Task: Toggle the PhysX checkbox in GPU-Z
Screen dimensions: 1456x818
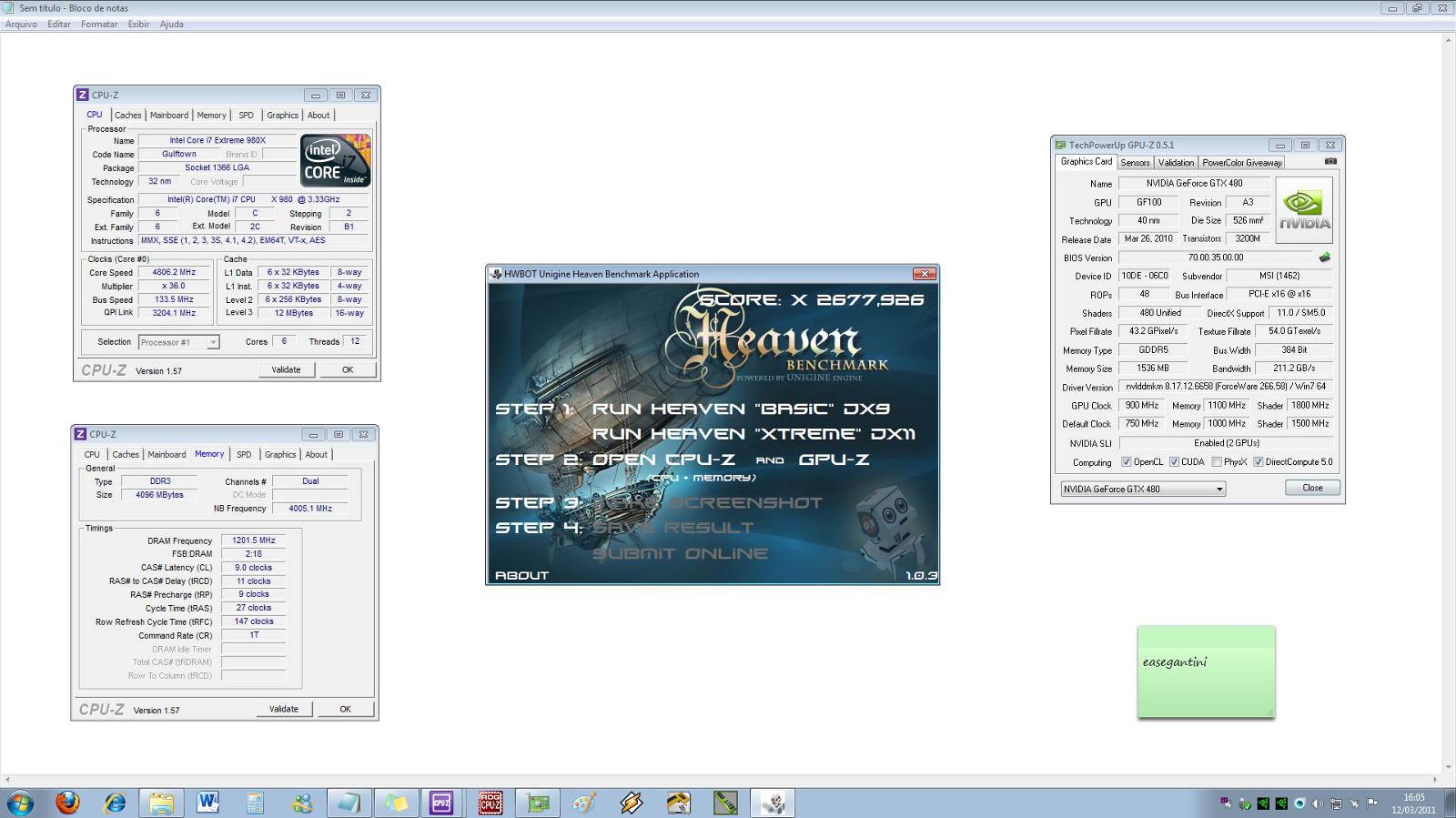Action: [1217, 461]
